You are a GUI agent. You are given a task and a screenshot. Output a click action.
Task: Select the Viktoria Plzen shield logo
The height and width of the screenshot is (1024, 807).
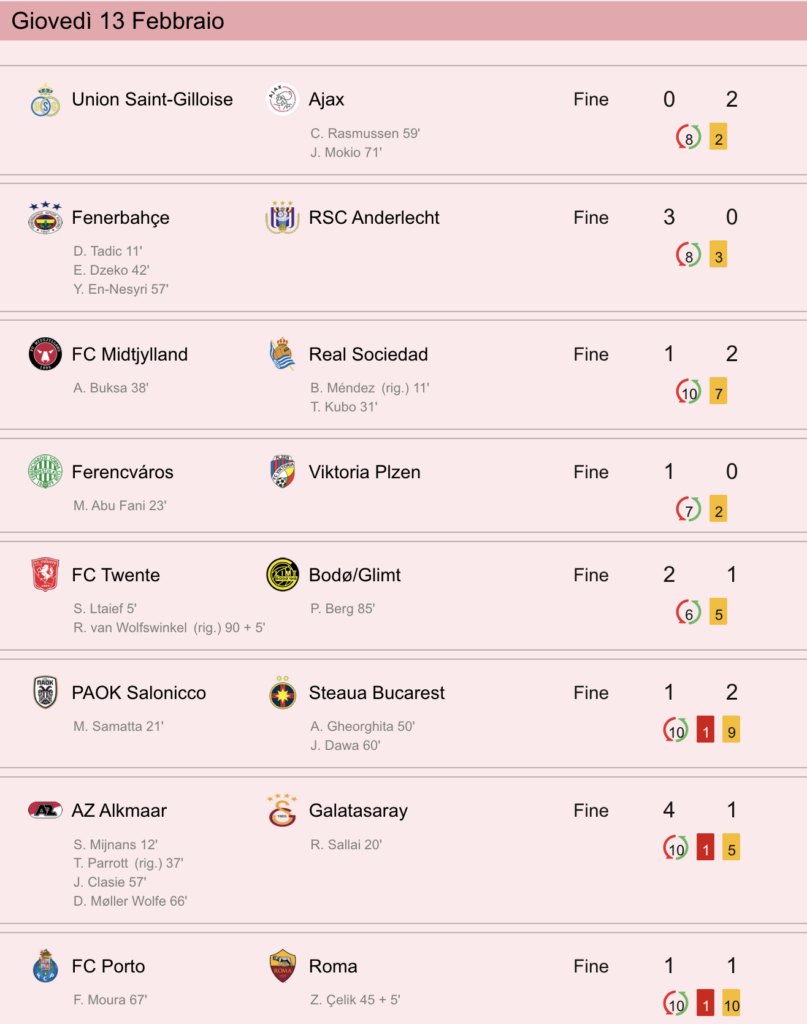coord(282,472)
